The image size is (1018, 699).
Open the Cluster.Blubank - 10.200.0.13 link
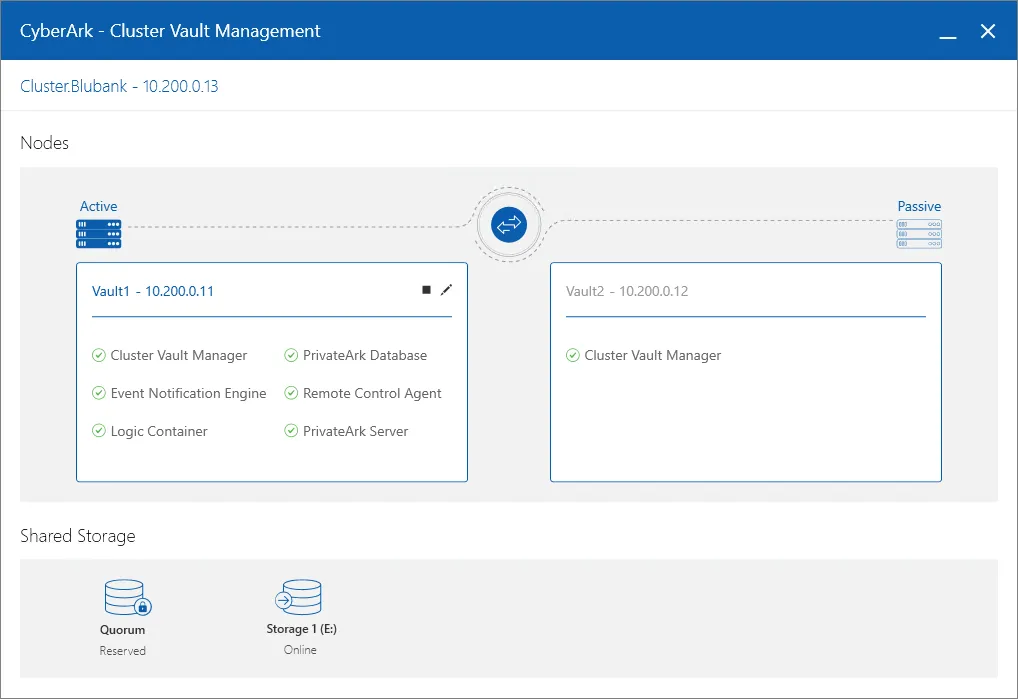[x=119, y=86]
